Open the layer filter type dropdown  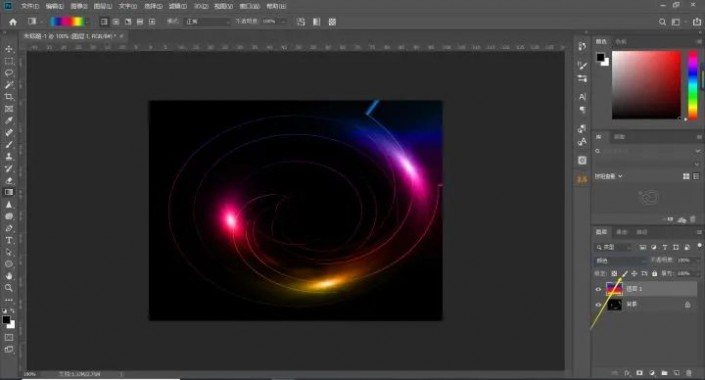tap(613, 247)
